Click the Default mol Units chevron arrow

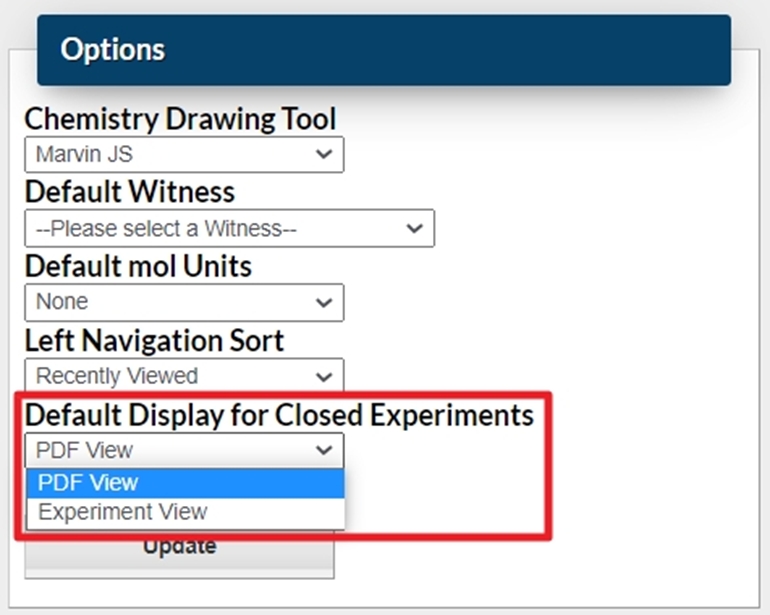[x=323, y=302]
